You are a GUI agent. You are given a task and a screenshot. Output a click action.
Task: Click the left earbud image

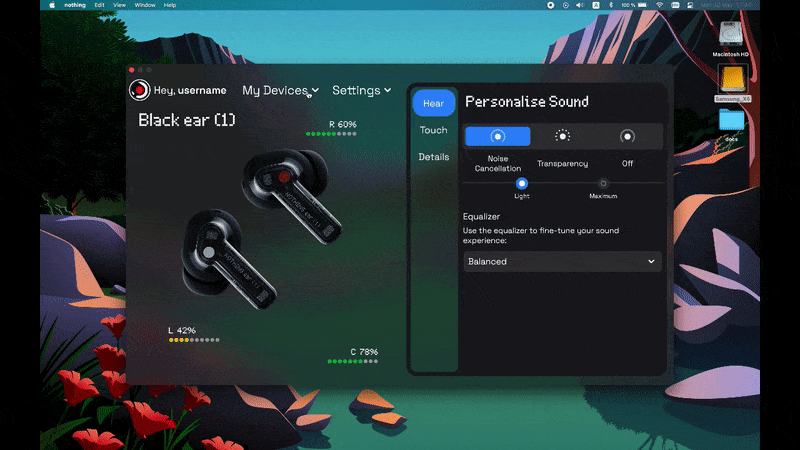tap(229, 258)
